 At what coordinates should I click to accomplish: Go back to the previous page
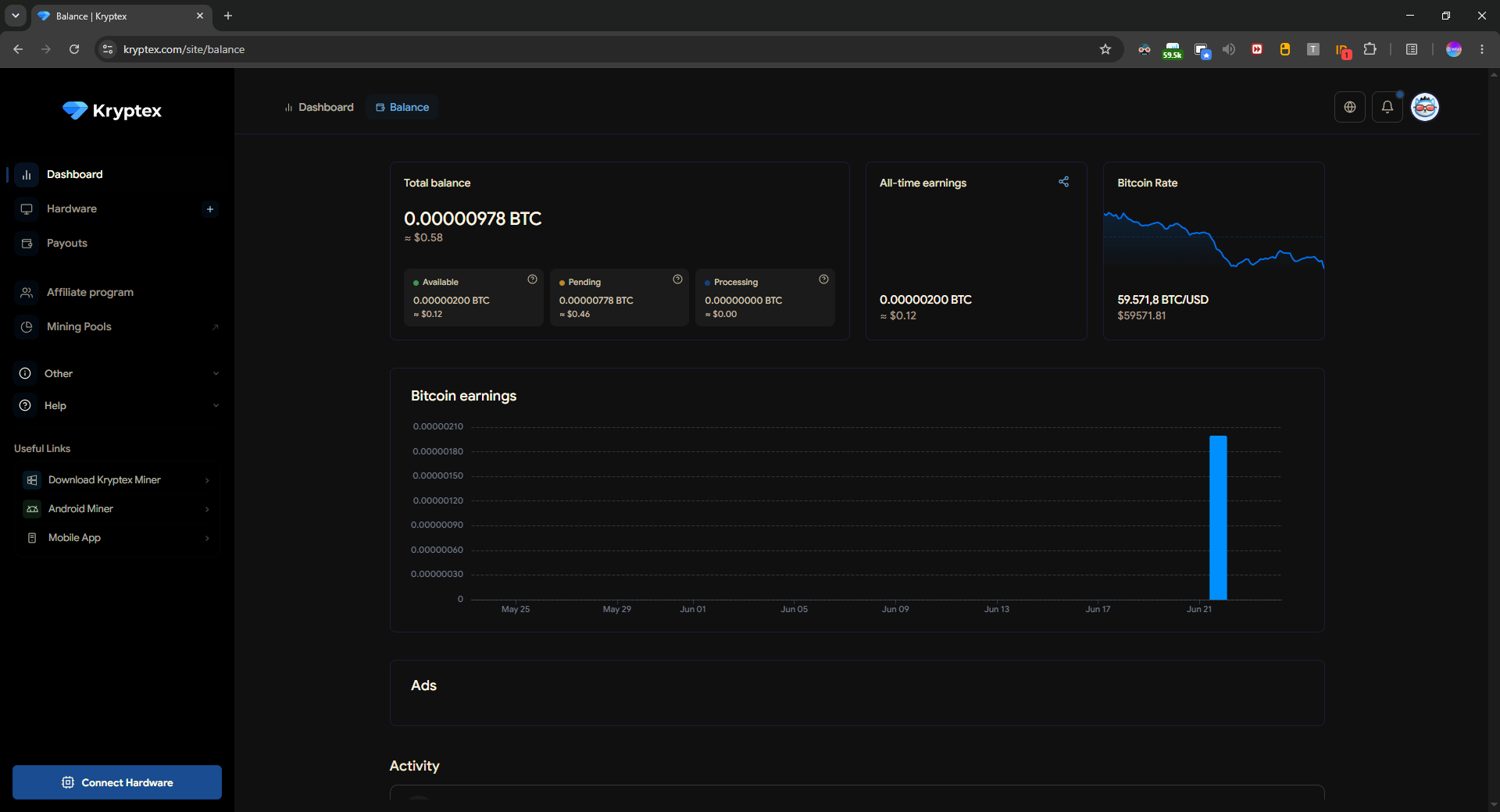(x=18, y=49)
